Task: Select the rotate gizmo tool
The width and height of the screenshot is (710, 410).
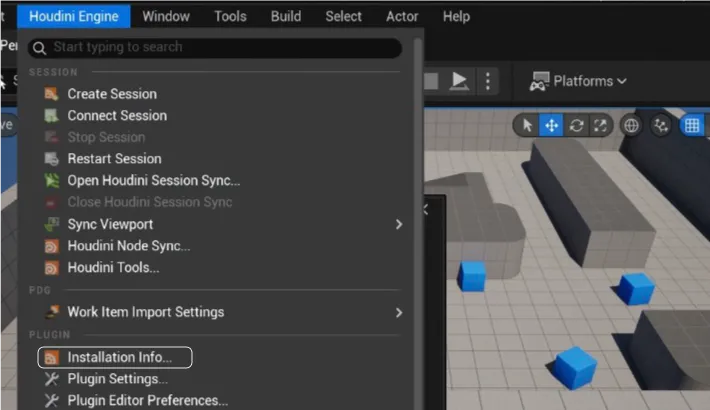Action: (576, 125)
